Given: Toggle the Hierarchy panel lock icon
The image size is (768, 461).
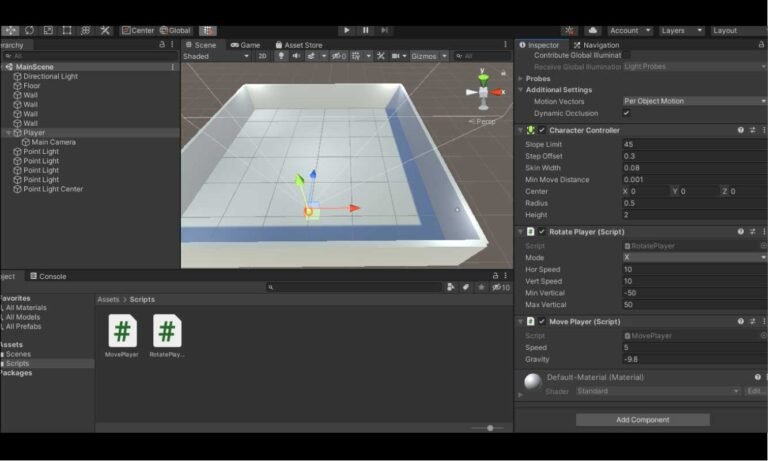Looking at the screenshot, I should click(x=162, y=44).
